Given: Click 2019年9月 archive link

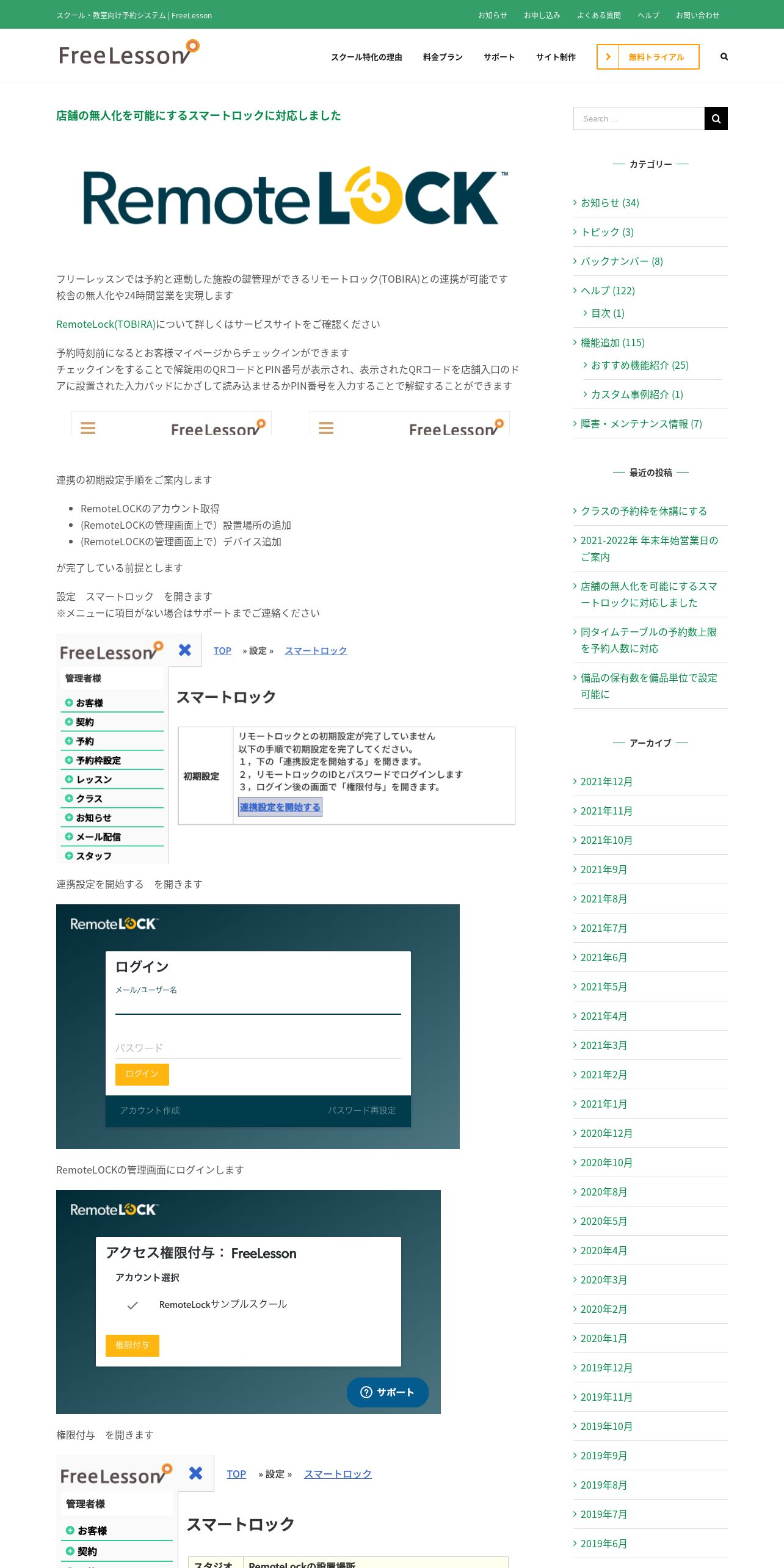Looking at the screenshot, I should (603, 1456).
